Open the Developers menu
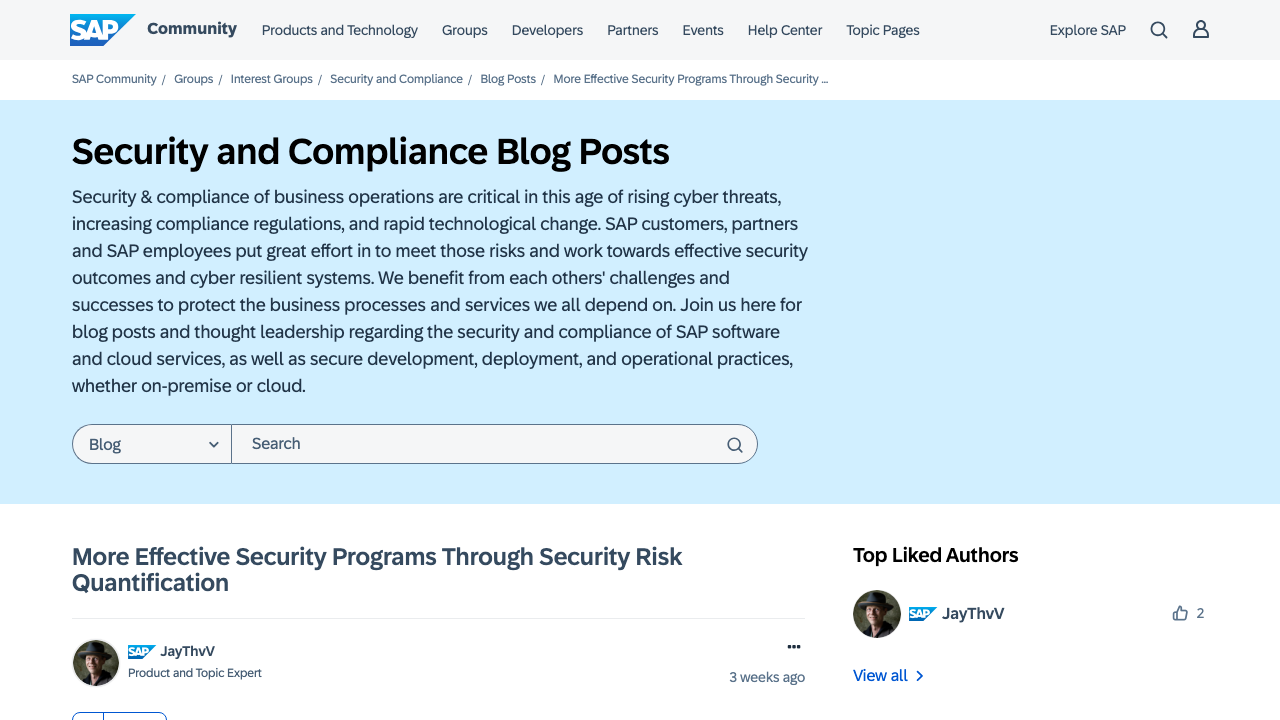 tap(547, 30)
